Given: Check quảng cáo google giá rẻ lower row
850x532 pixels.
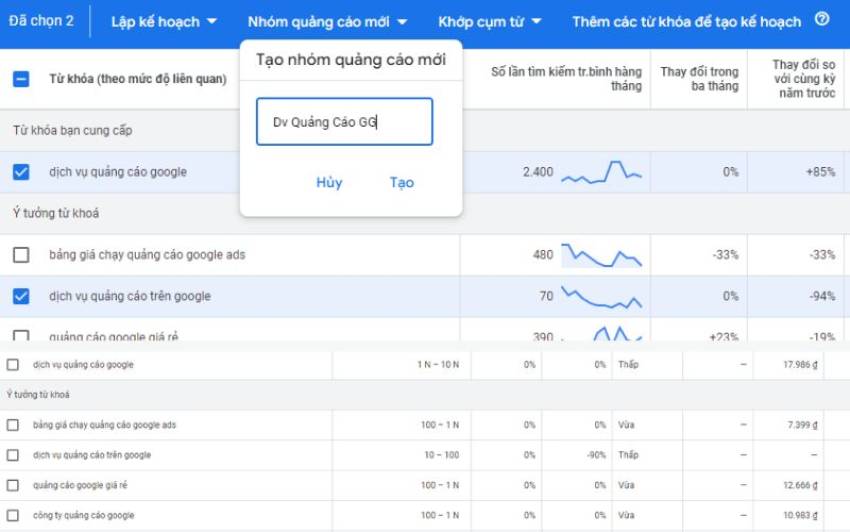Looking at the screenshot, I should [x=12, y=485].
